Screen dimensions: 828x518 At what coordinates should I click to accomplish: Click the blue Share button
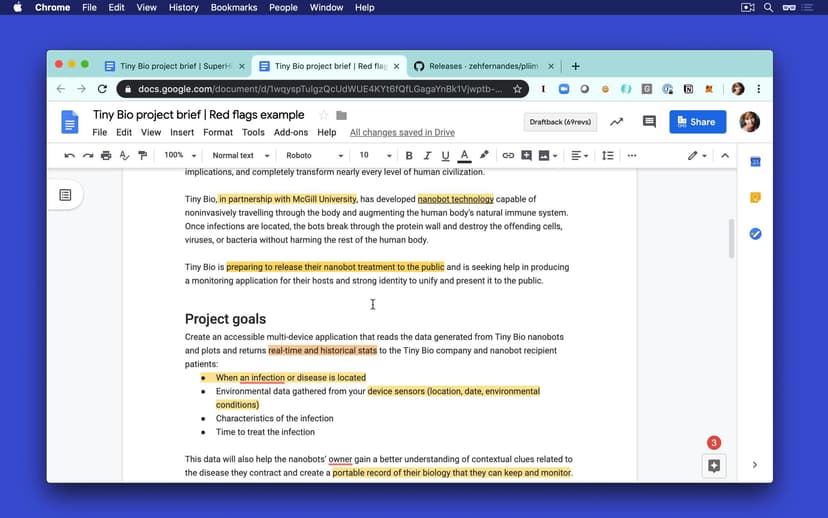click(x=697, y=122)
